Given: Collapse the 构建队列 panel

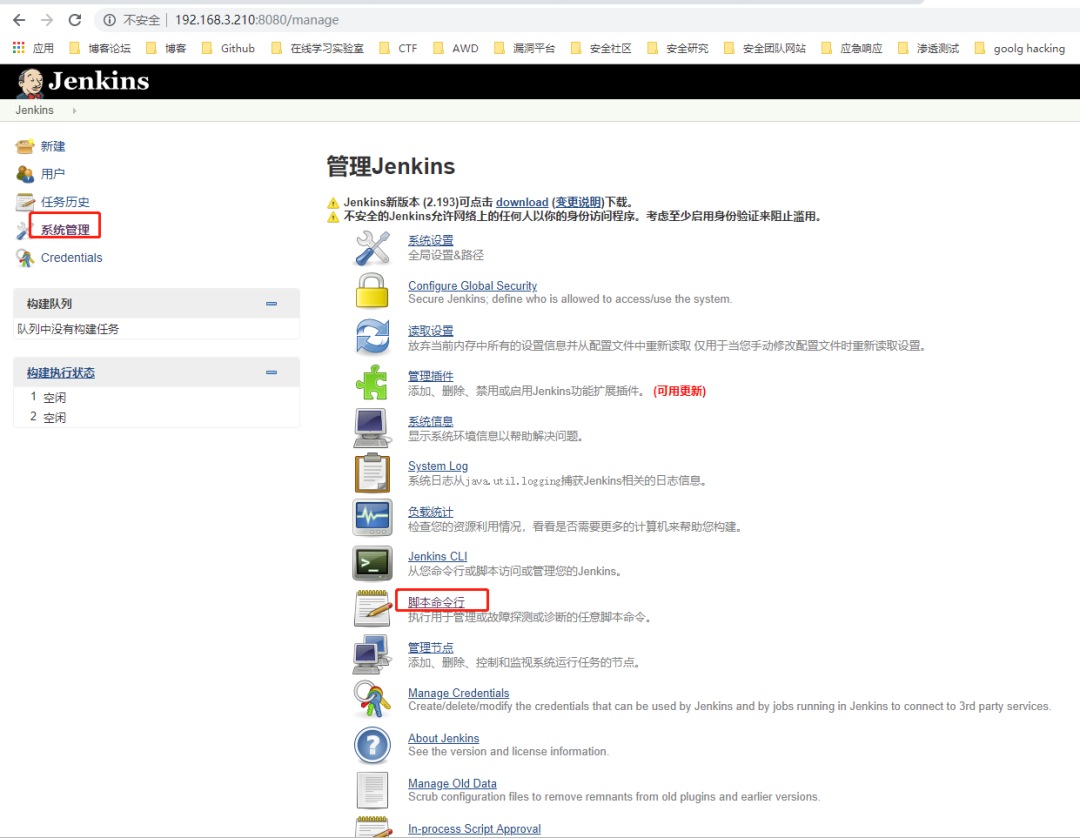Looking at the screenshot, I should point(271,304).
